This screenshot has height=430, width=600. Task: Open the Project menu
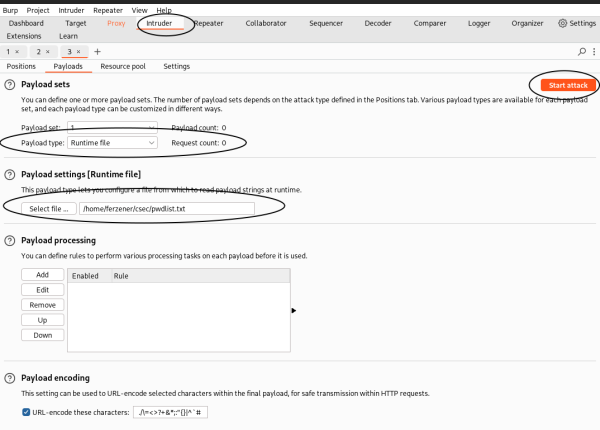[39, 9]
